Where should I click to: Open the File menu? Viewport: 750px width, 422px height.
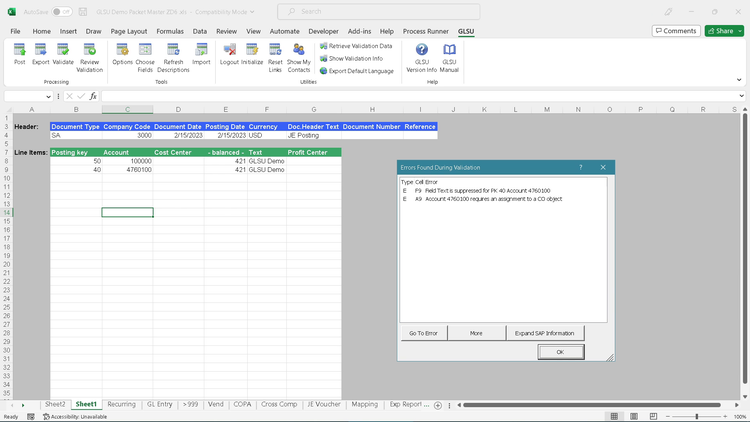(15, 31)
